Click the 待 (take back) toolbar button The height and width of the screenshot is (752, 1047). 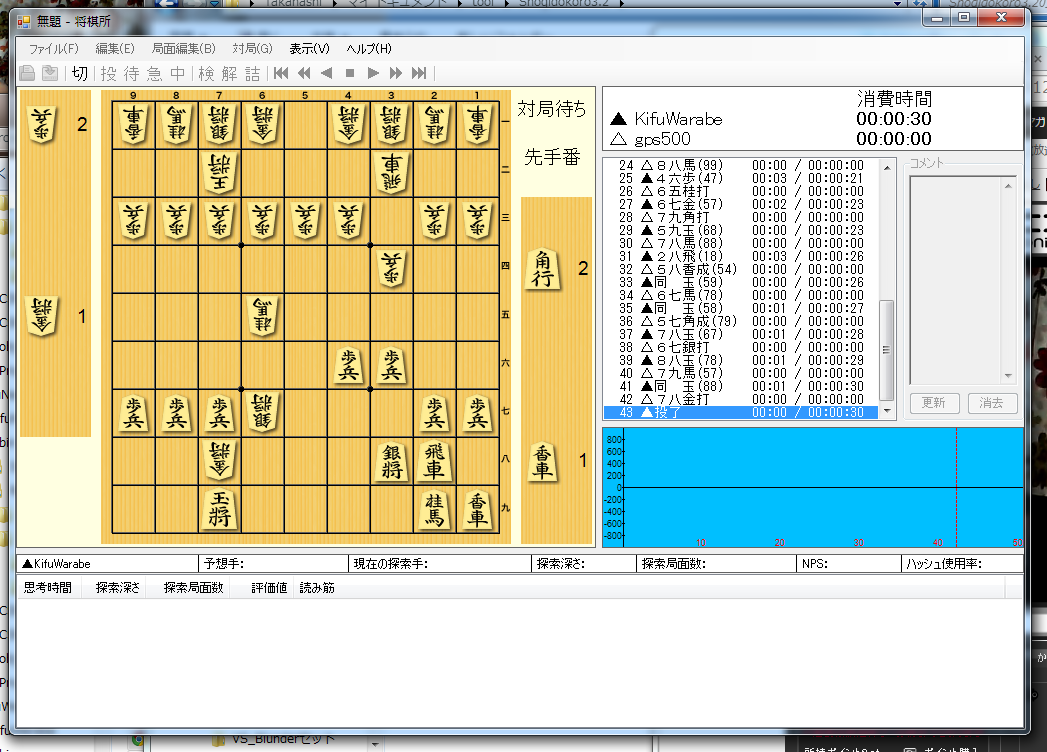point(132,73)
